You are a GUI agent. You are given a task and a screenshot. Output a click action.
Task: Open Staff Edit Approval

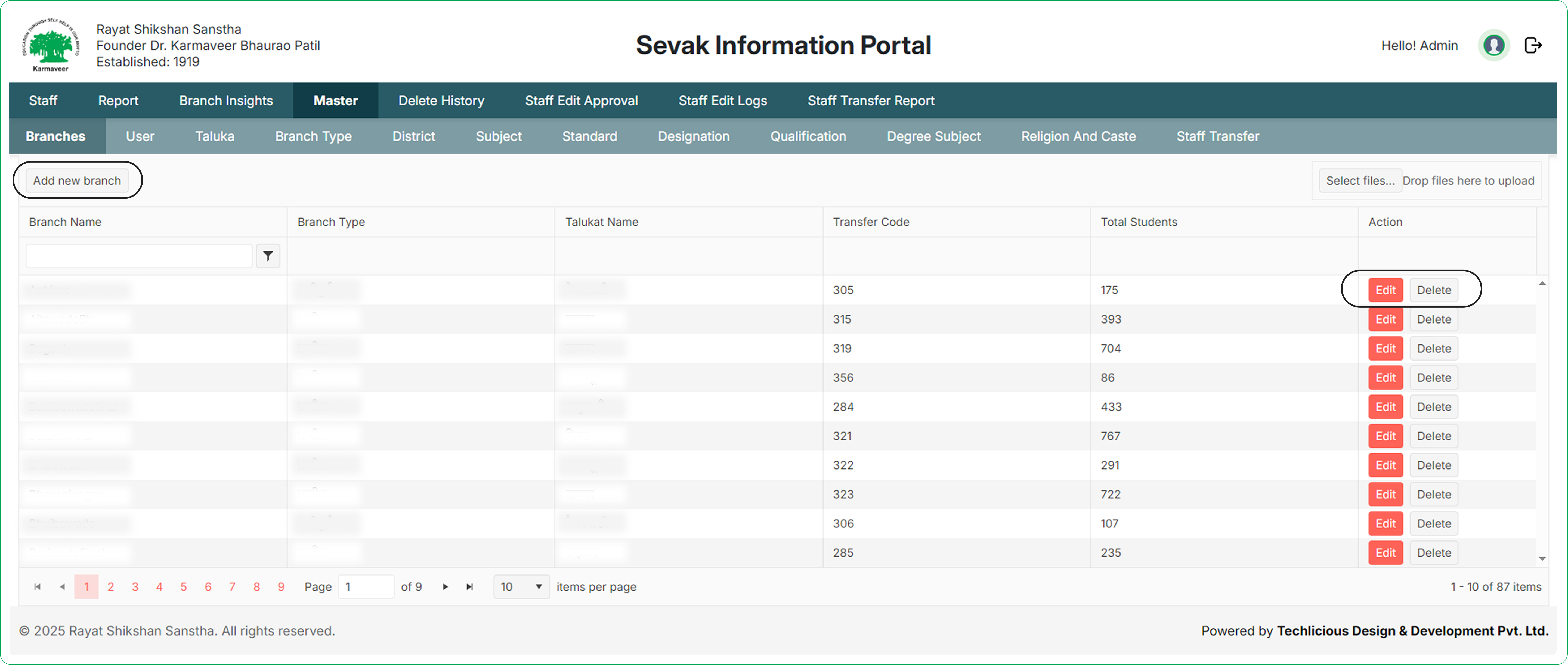click(581, 100)
